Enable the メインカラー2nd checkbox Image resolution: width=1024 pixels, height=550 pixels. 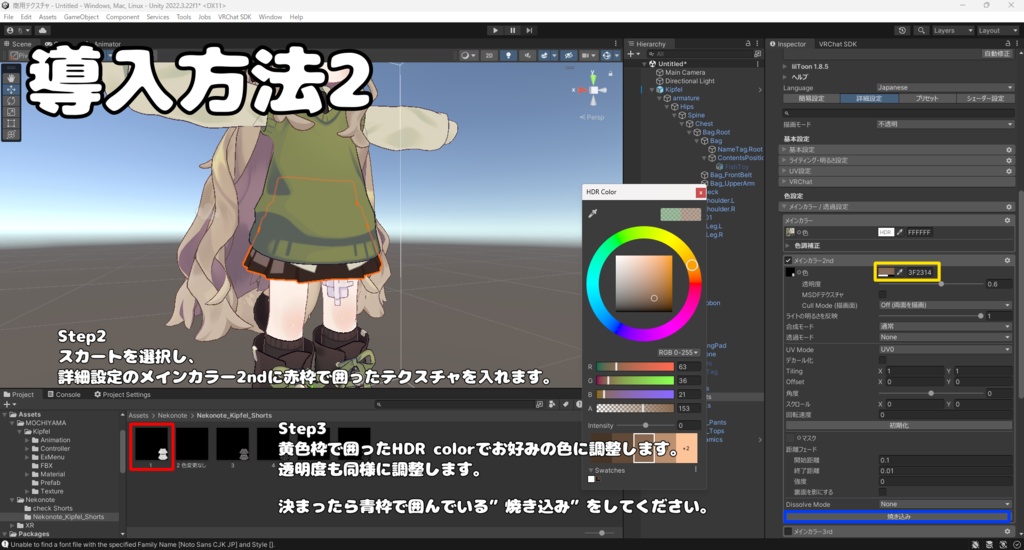tap(788, 260)
